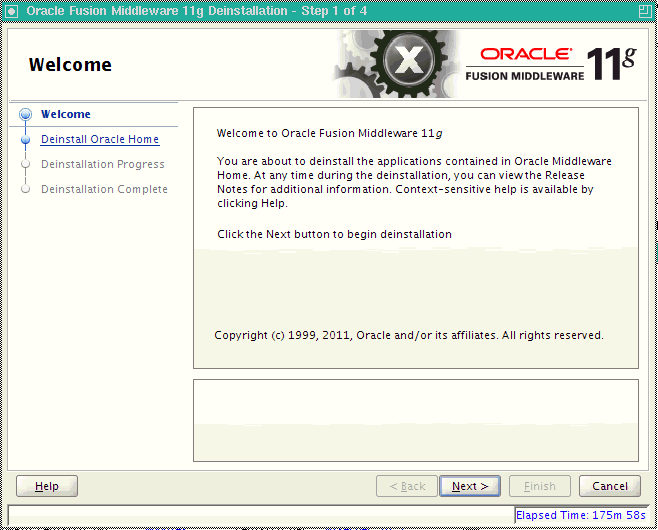This screenshot has width=658, height=530.
Task: Click the window title bar text
Action: point(197,11)
